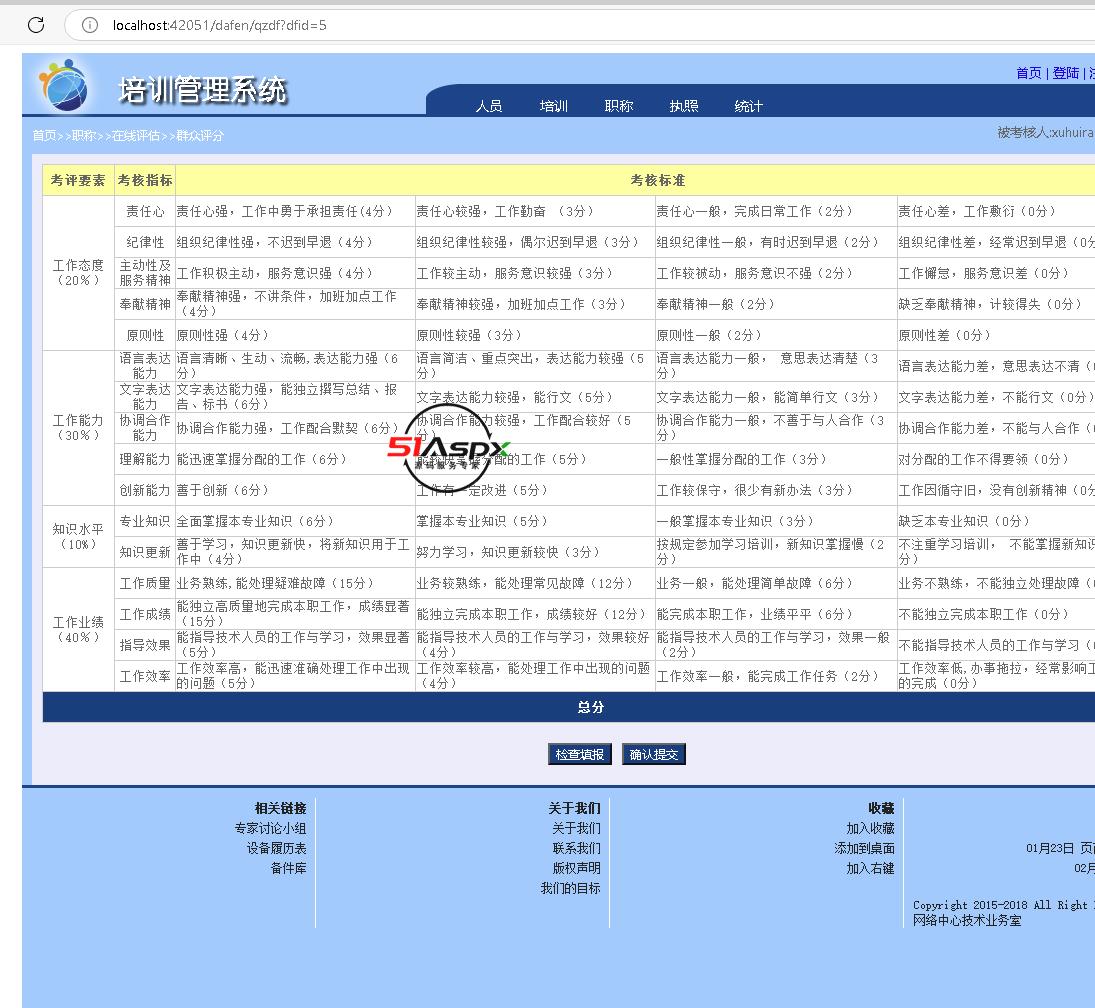The image size is (1095, 1008).
Task: Select 能迅速掌握分配的工作（6分）cell
Action: click(295, 459)
